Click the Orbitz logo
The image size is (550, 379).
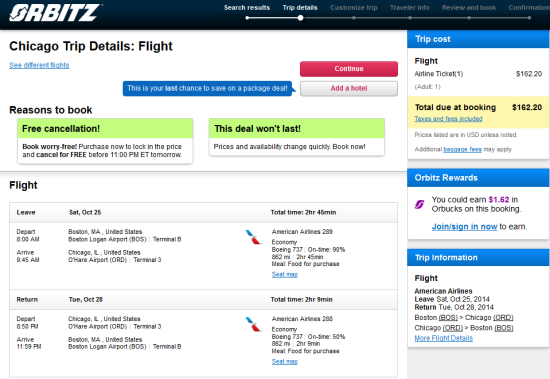(55, 13)
